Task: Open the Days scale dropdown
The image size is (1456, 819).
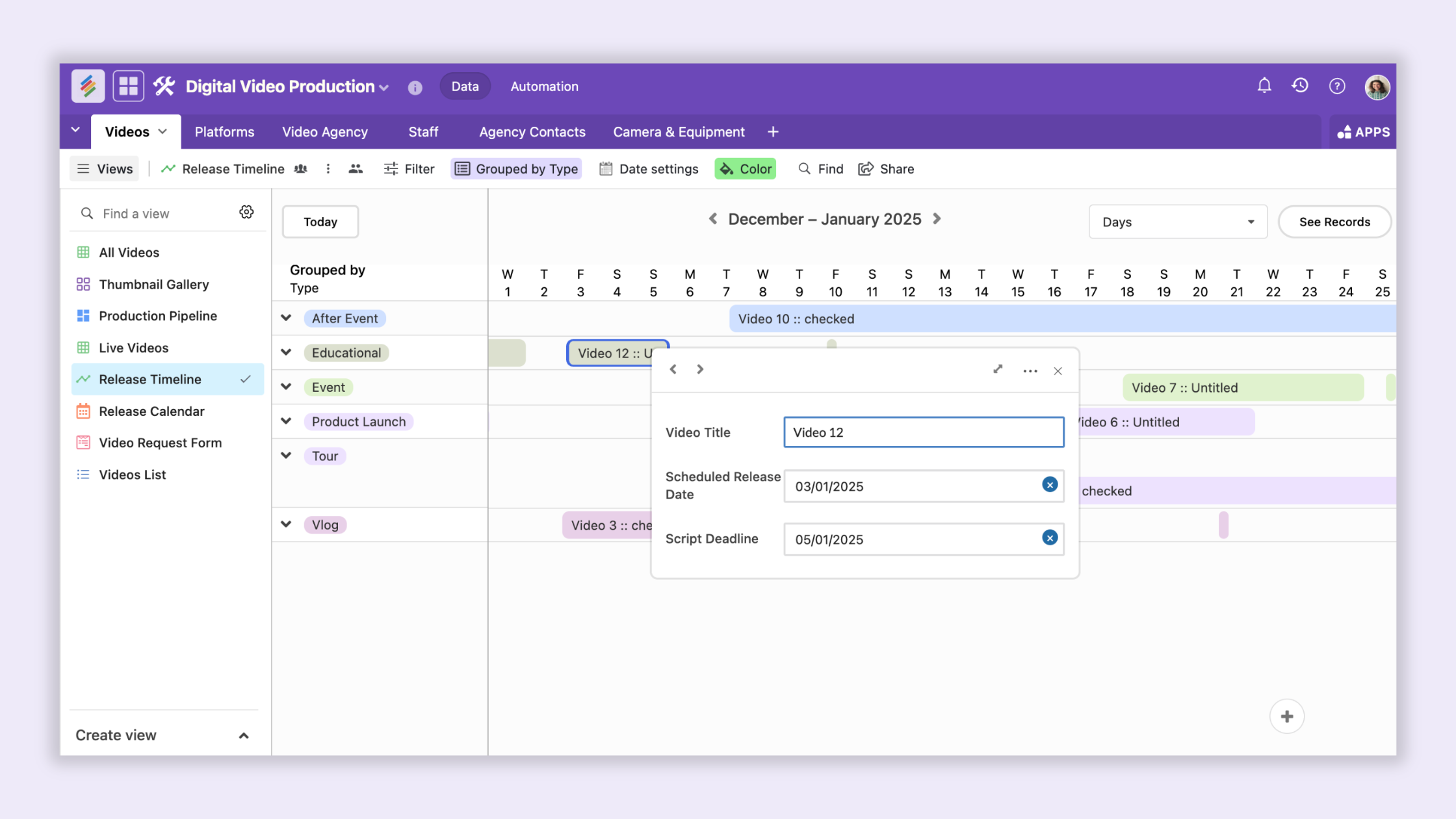Action: point(1178,222)
